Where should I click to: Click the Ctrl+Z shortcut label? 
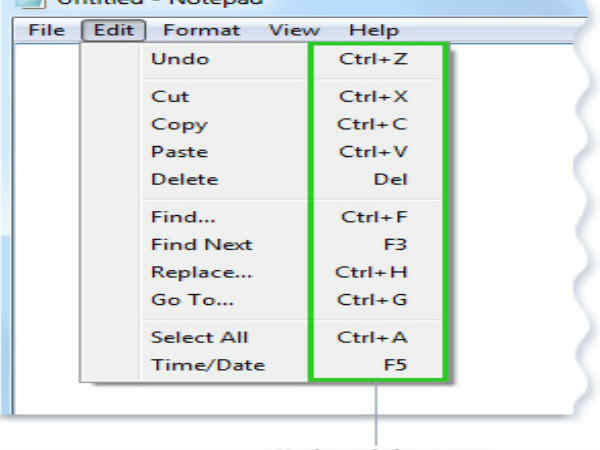pyautogui.click(x=373, y=59)
